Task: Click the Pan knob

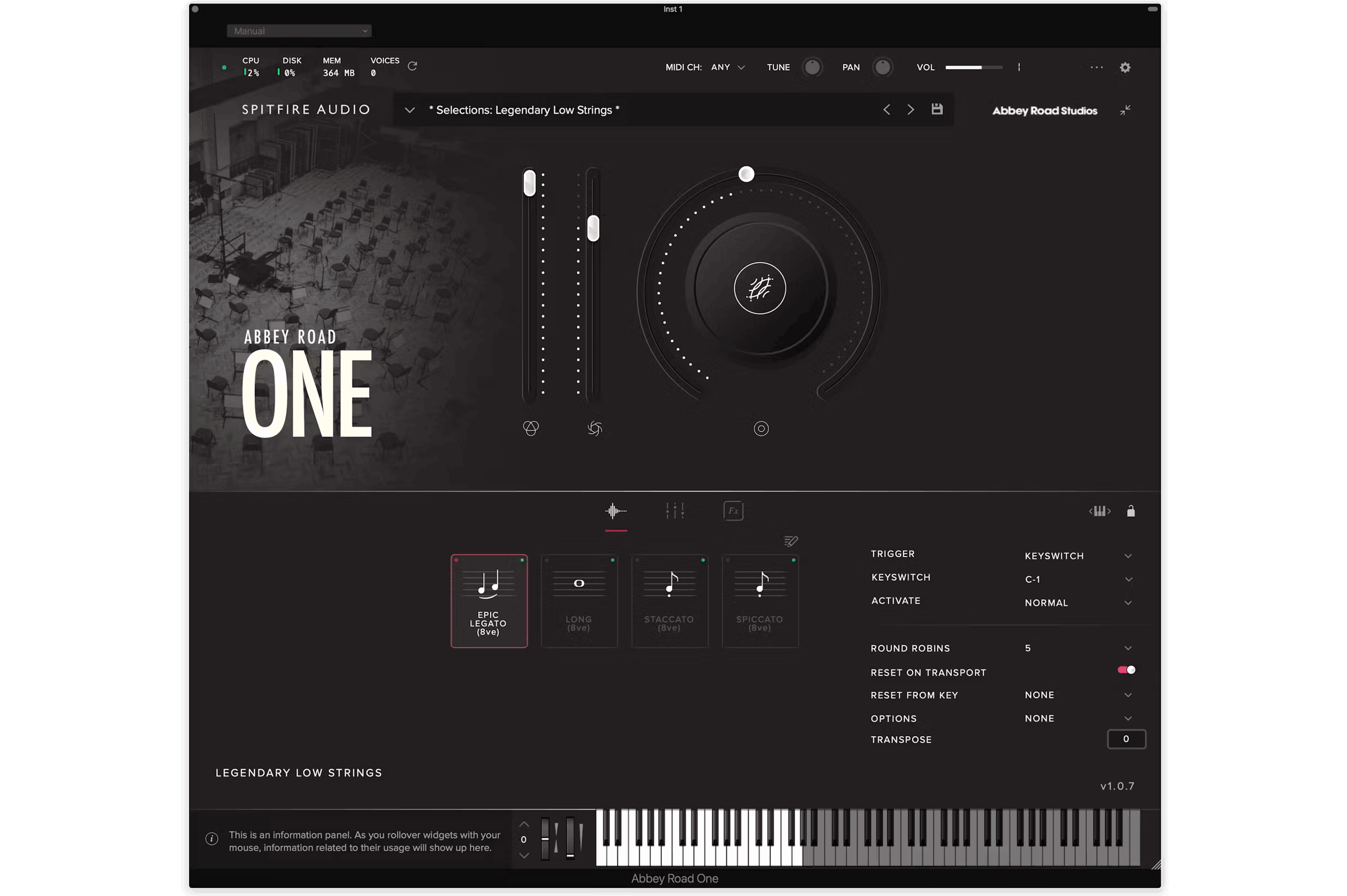Action: tap(882, 67)
